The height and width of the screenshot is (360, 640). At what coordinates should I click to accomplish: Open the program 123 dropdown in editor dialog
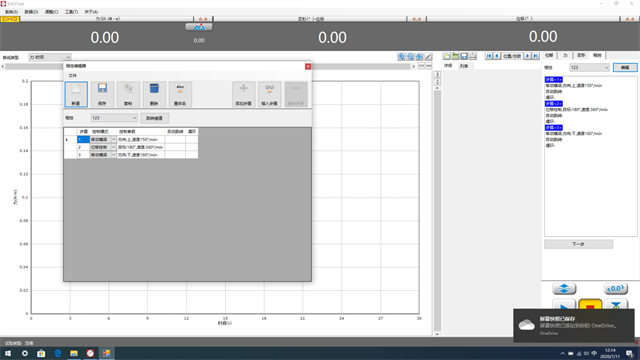pos(114,118)
